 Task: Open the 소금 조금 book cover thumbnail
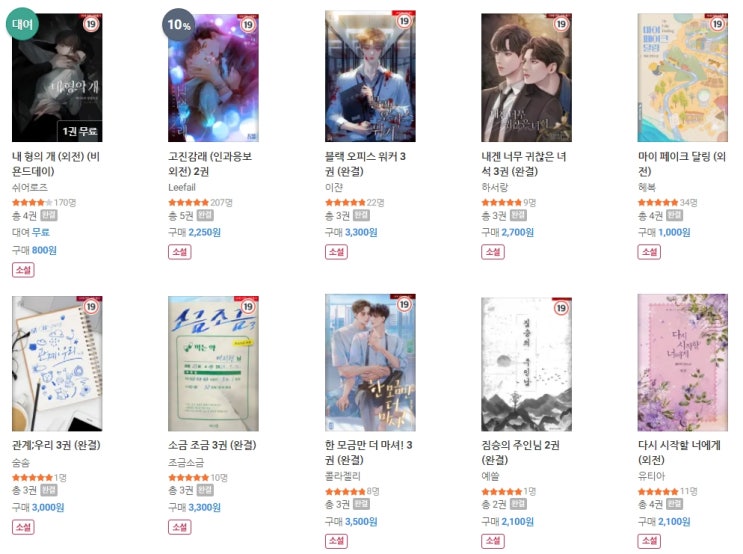tap(213, 363)
